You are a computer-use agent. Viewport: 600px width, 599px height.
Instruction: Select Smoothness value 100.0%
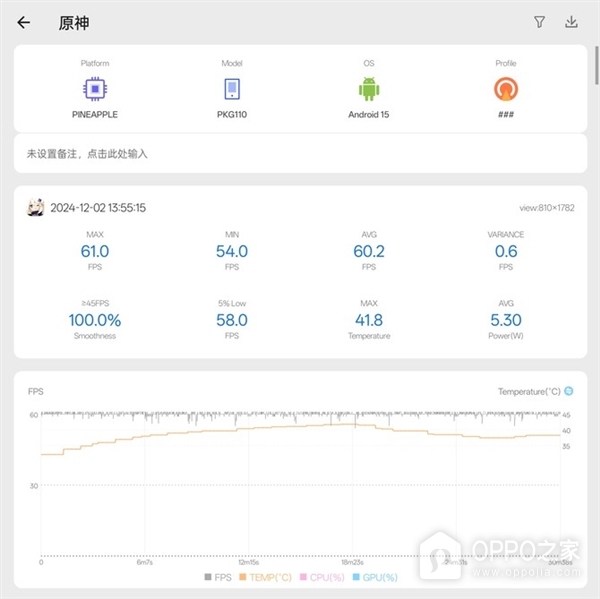click(95, 320)
